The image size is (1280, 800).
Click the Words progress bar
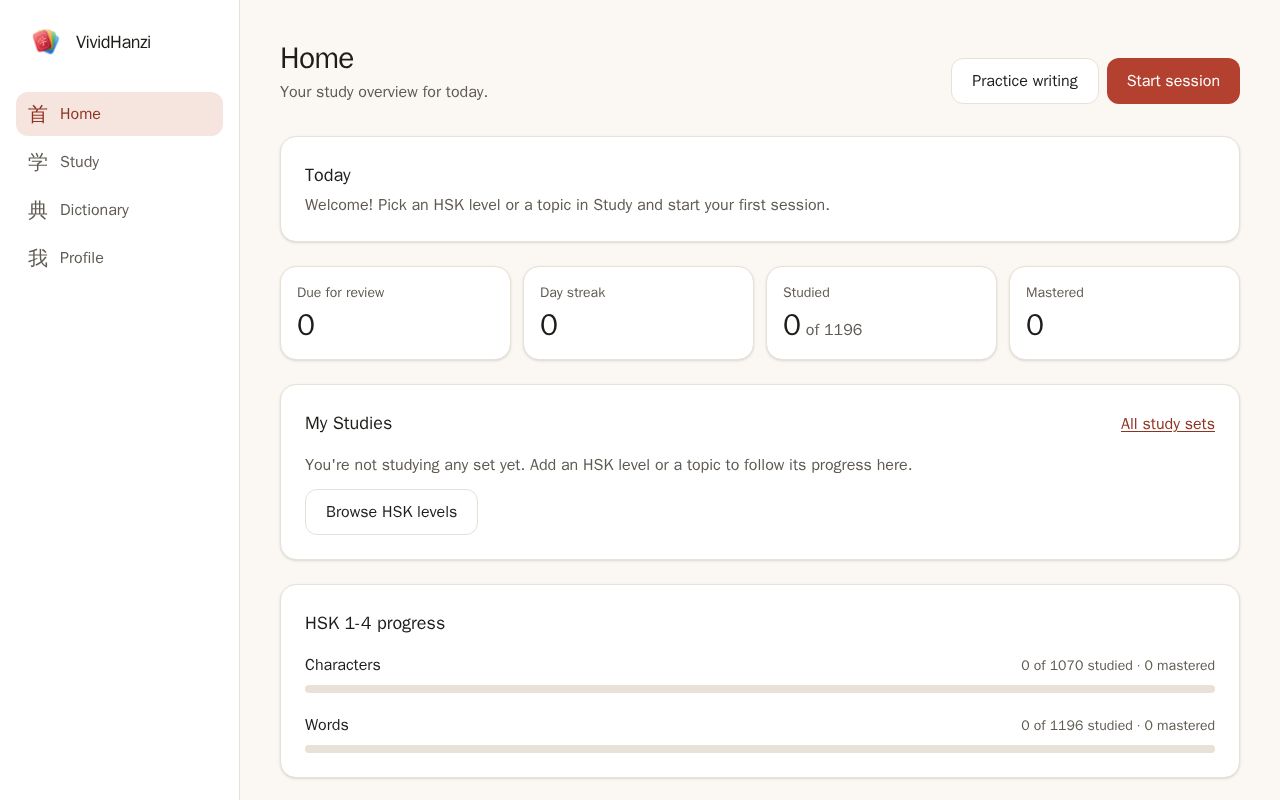tap(760, 749)
